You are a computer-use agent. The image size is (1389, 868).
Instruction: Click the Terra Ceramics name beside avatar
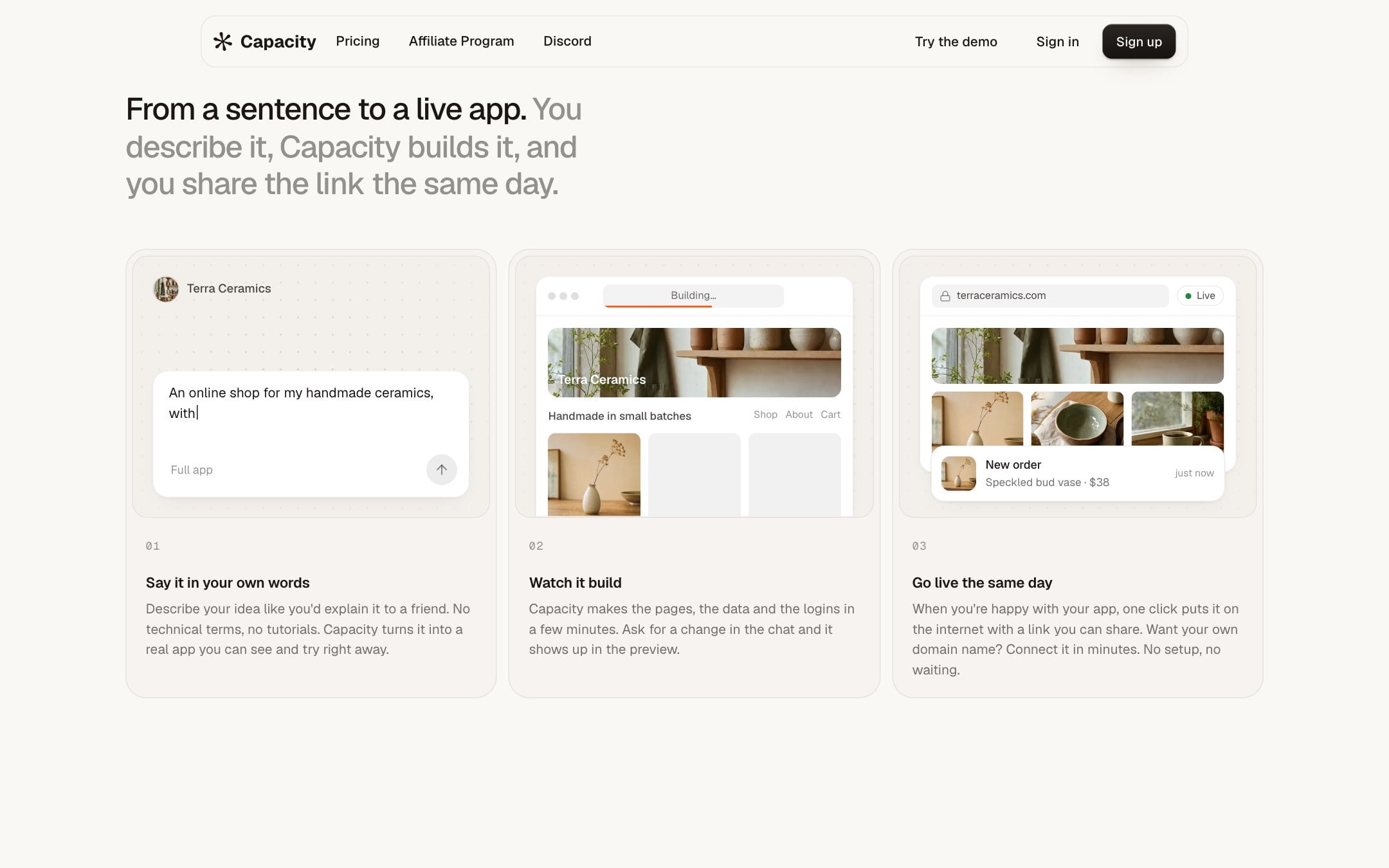229,289
